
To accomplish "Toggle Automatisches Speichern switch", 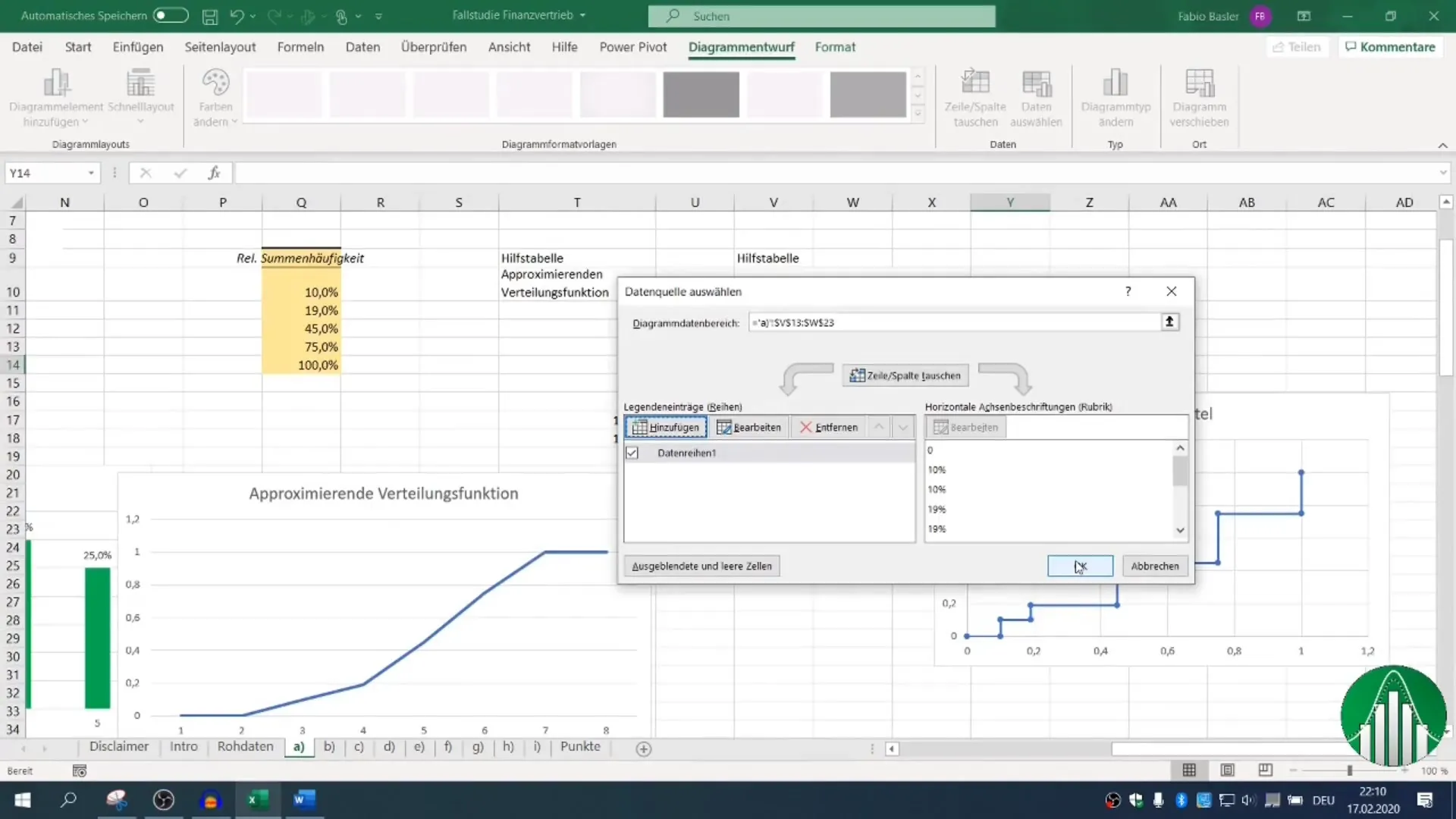I will tap(171, 15).
